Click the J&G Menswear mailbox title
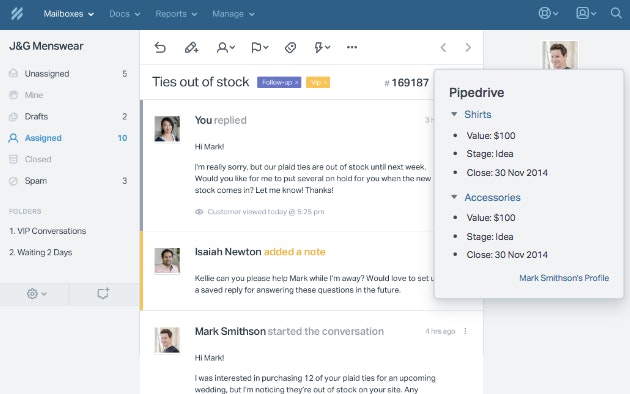Screen dimensions: 630x394 click(46, 46)
